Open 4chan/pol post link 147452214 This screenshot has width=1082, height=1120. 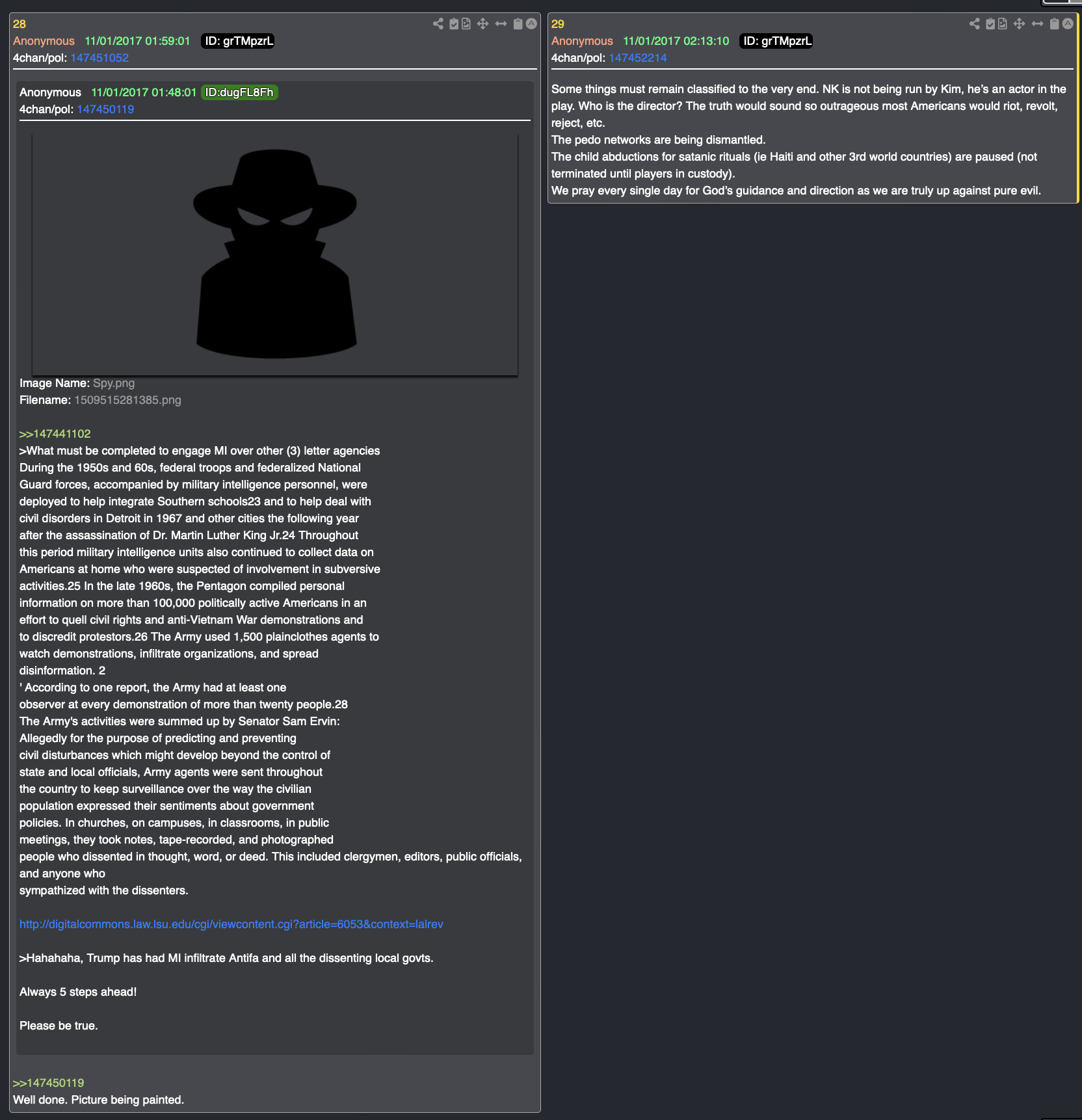click(638, 58)
